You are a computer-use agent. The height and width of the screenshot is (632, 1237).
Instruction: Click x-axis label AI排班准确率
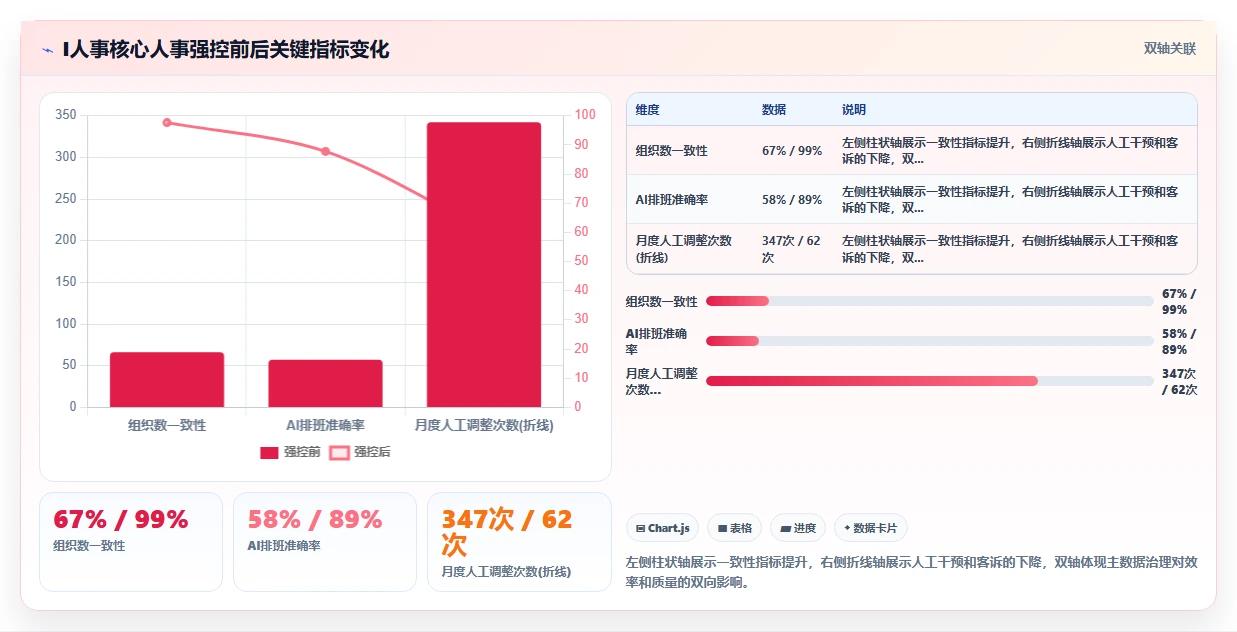click(x=325, y=425)
